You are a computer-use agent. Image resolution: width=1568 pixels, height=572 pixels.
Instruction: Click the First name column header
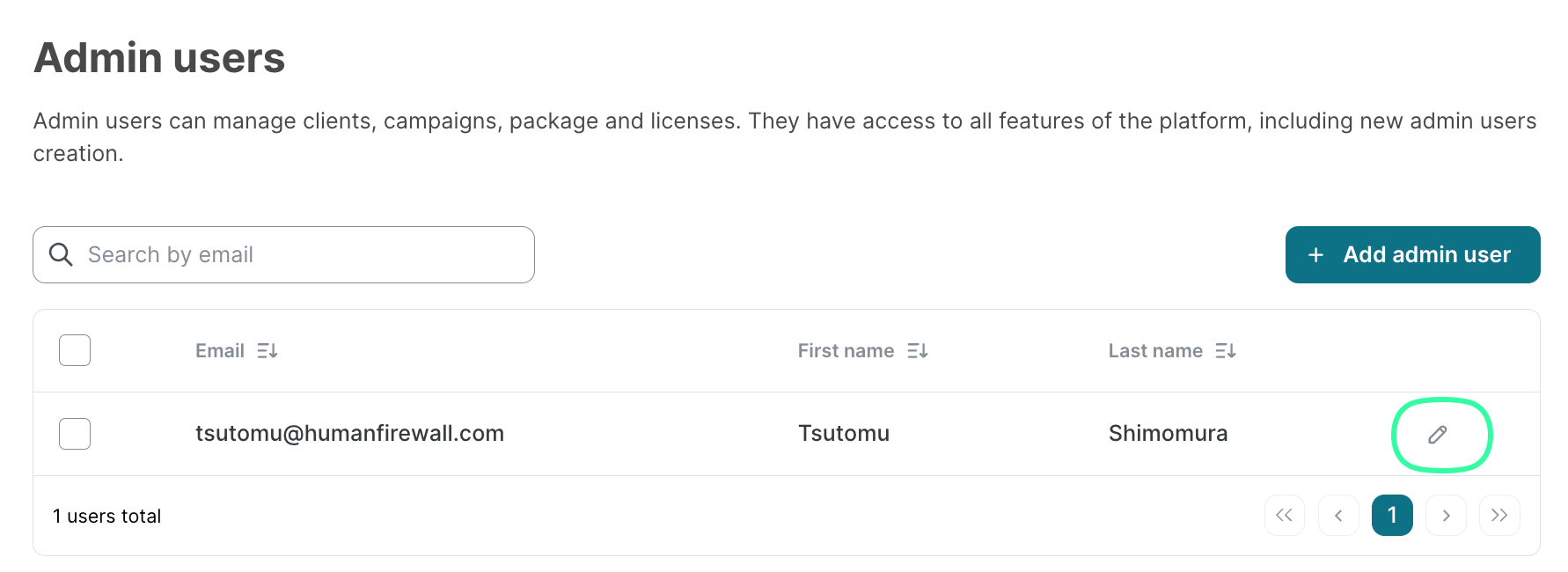(x=846, y=351)
